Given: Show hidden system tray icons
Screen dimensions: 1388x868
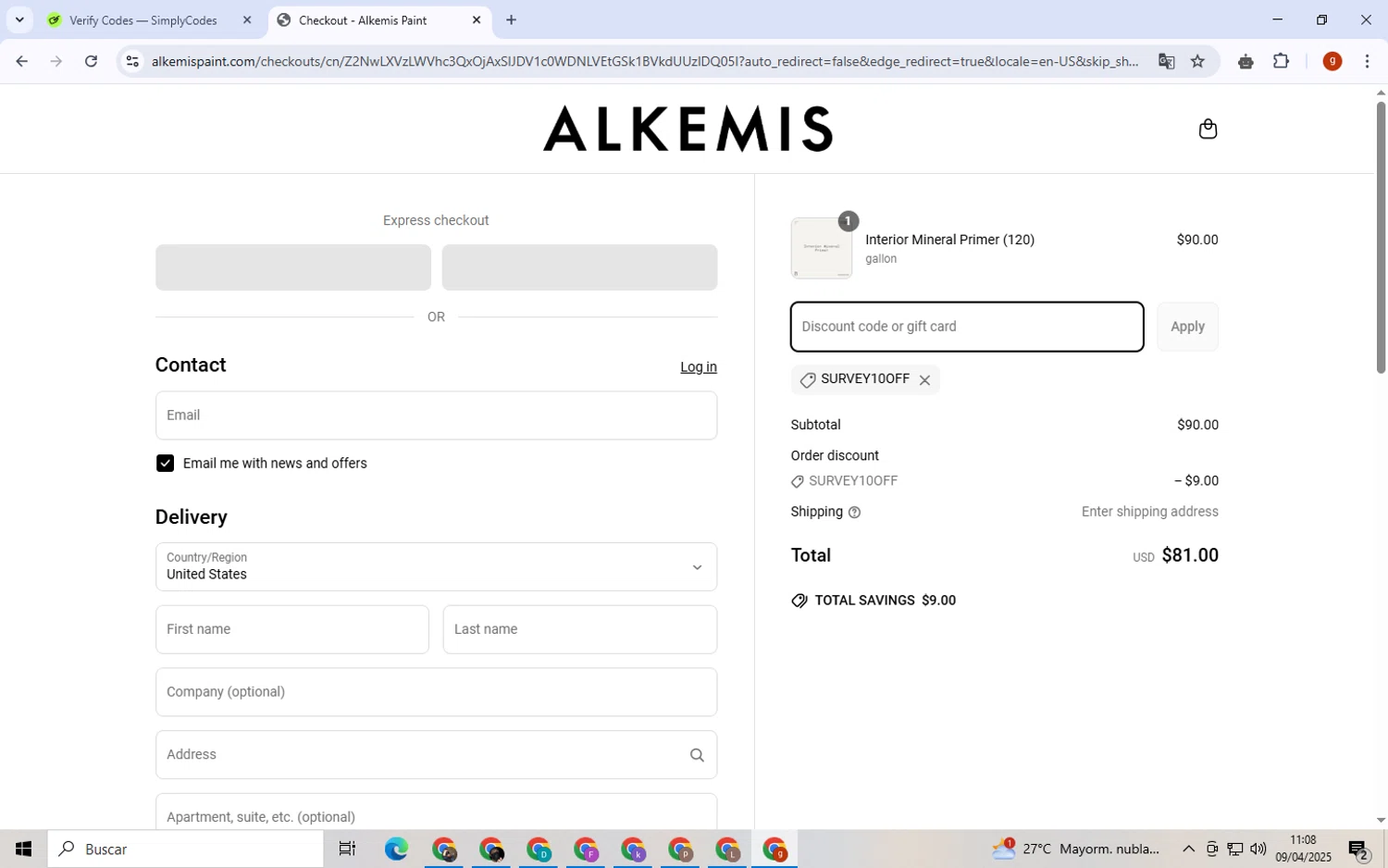Looking at the screenshot, I should (x=1188, y=849).
